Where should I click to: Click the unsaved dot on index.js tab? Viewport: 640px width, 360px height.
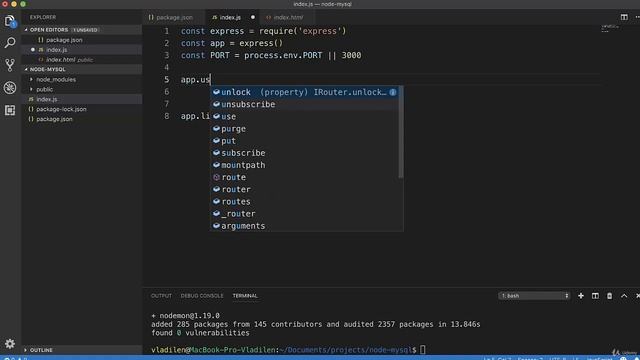click(x=253, y=17)
